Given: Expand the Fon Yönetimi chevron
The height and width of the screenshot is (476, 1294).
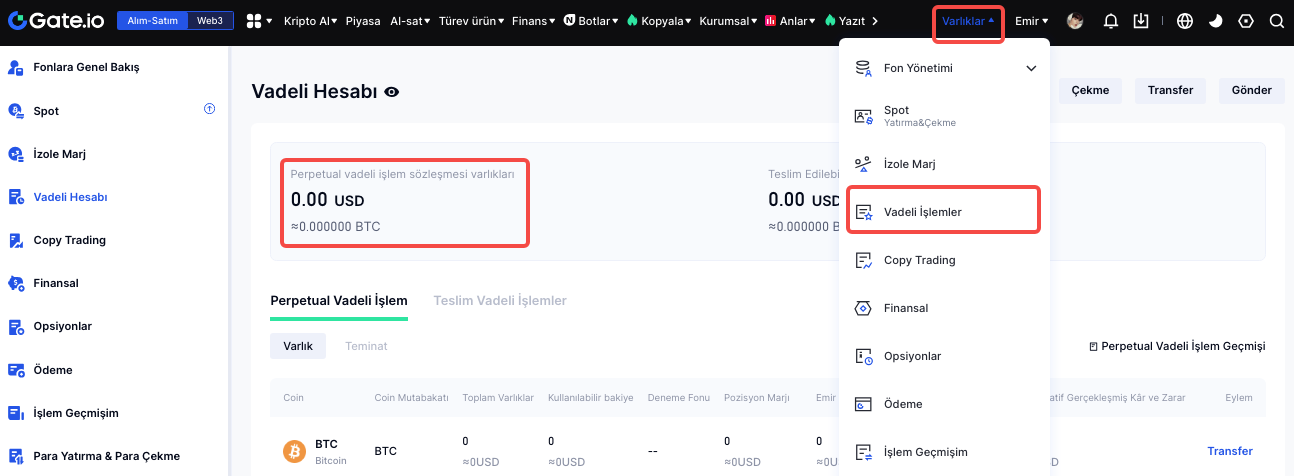Looking at the screenshot, I should (1032, 68).
